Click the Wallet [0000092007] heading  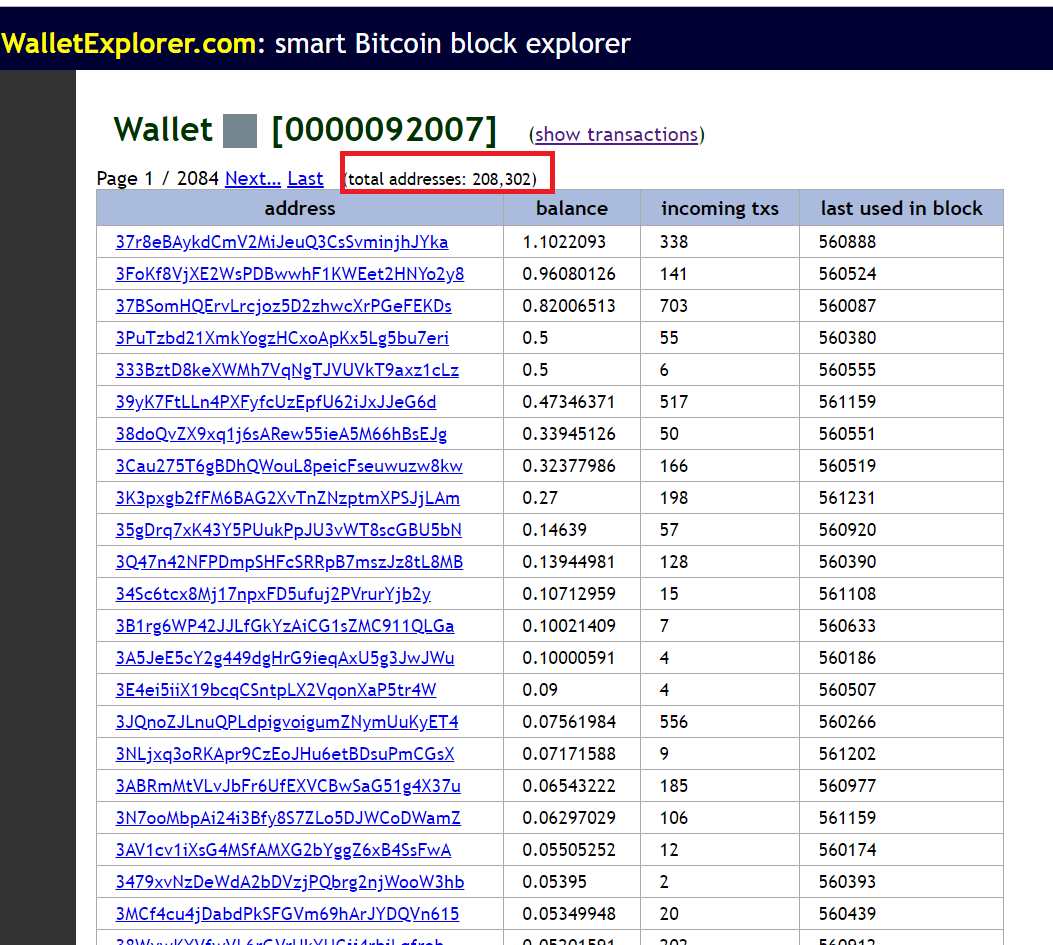tap(306, 130)
